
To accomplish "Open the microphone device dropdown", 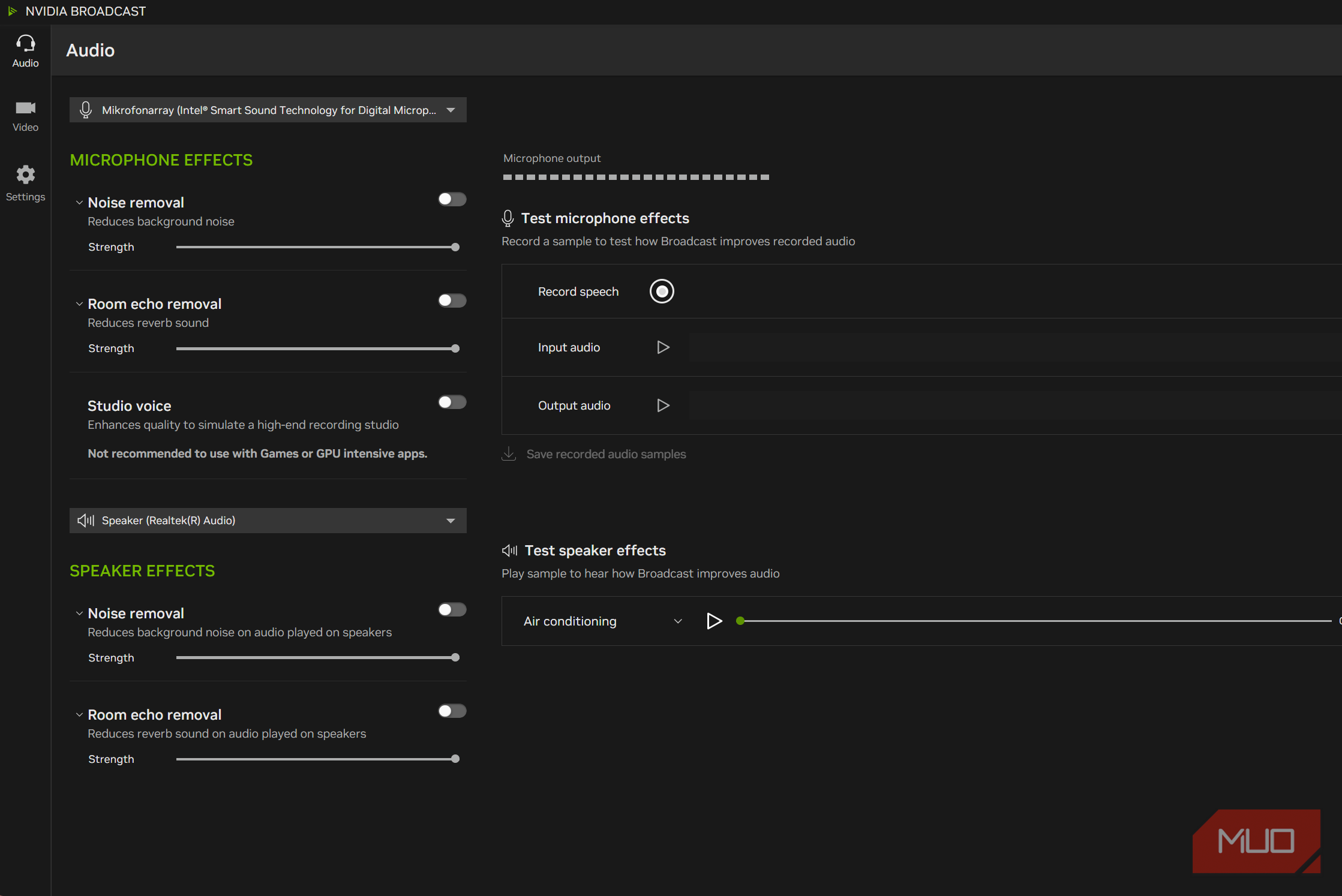I will click(268, 110).
